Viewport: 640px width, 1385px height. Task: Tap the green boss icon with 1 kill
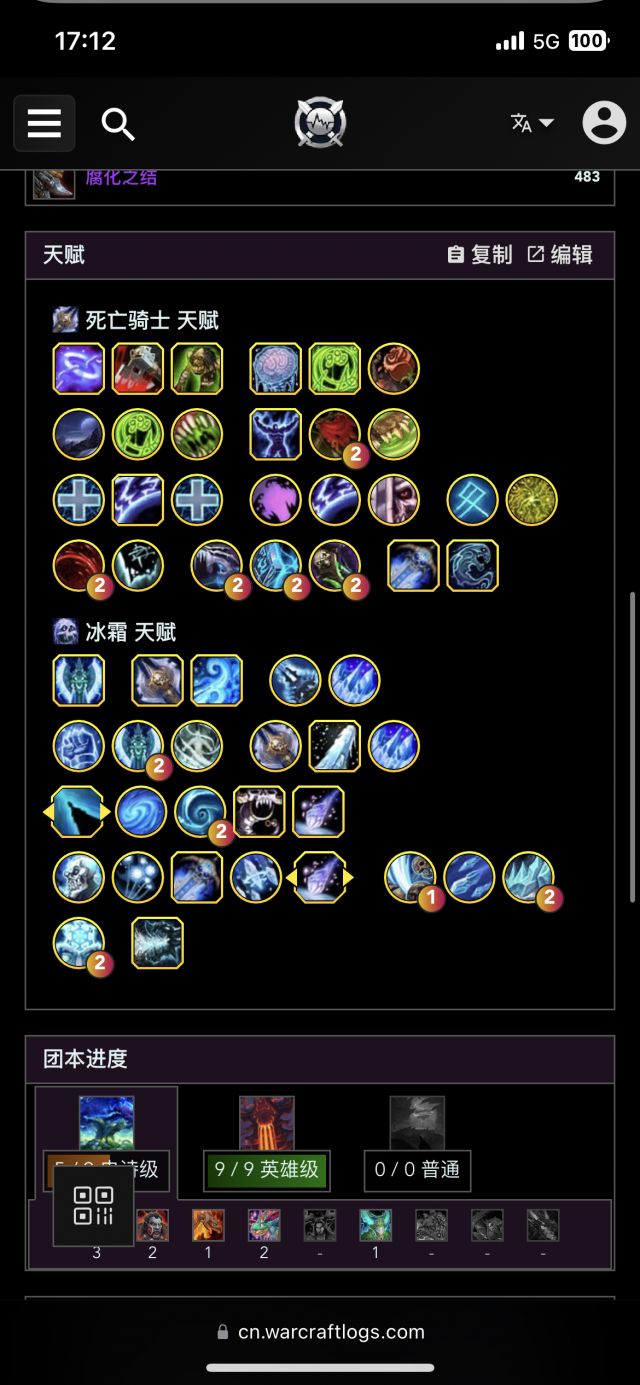[375, 1225]
